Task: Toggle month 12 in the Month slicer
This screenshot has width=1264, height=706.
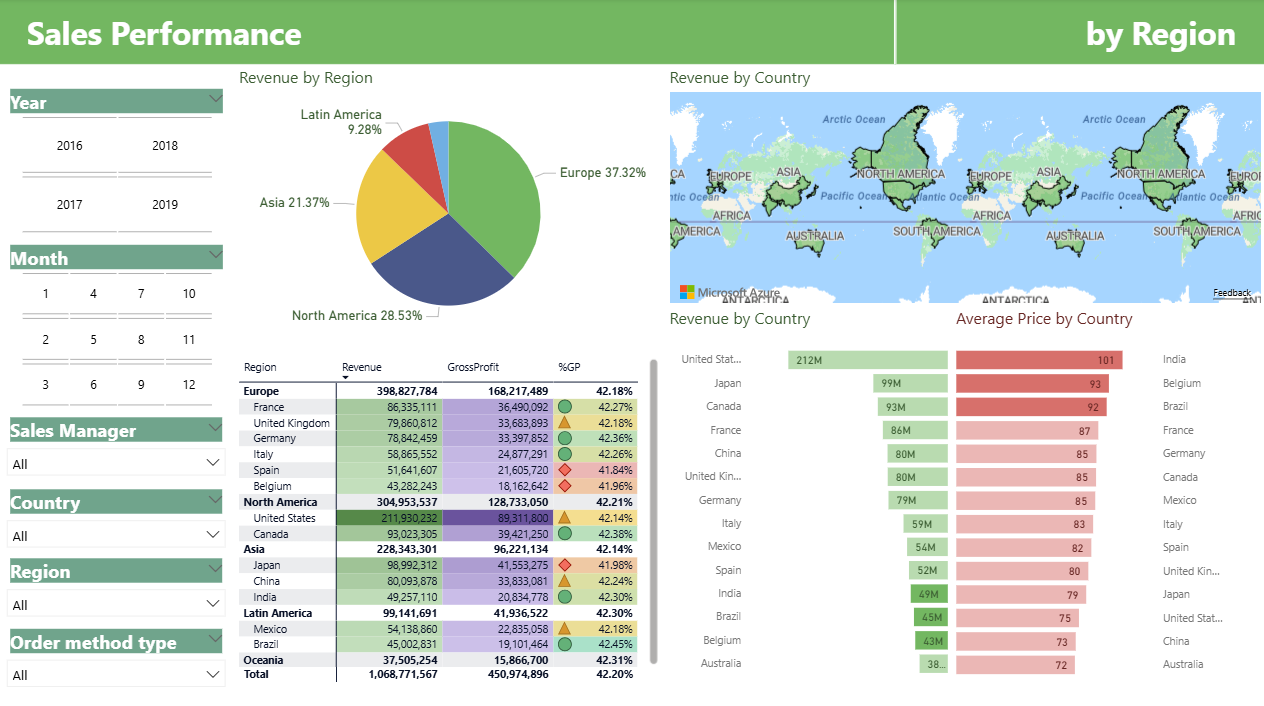Action: tap(189, 385)
